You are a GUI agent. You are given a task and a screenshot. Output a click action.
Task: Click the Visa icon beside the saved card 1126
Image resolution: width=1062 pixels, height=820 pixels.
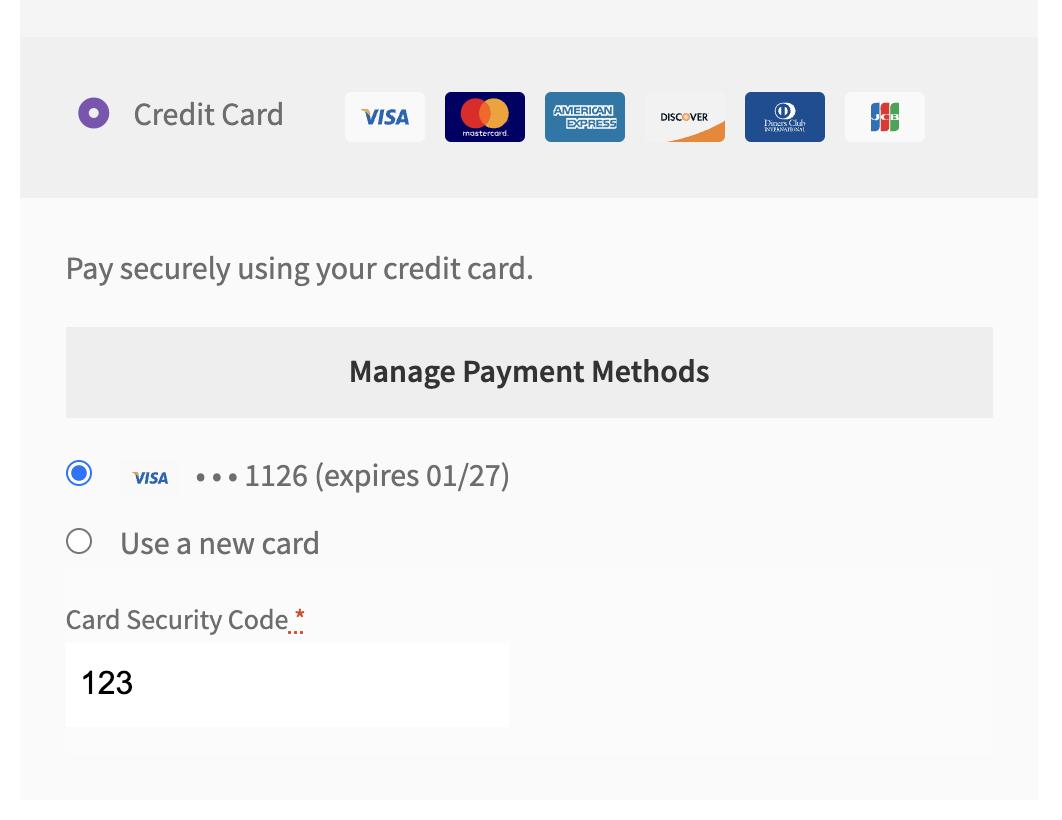[149, 477]
